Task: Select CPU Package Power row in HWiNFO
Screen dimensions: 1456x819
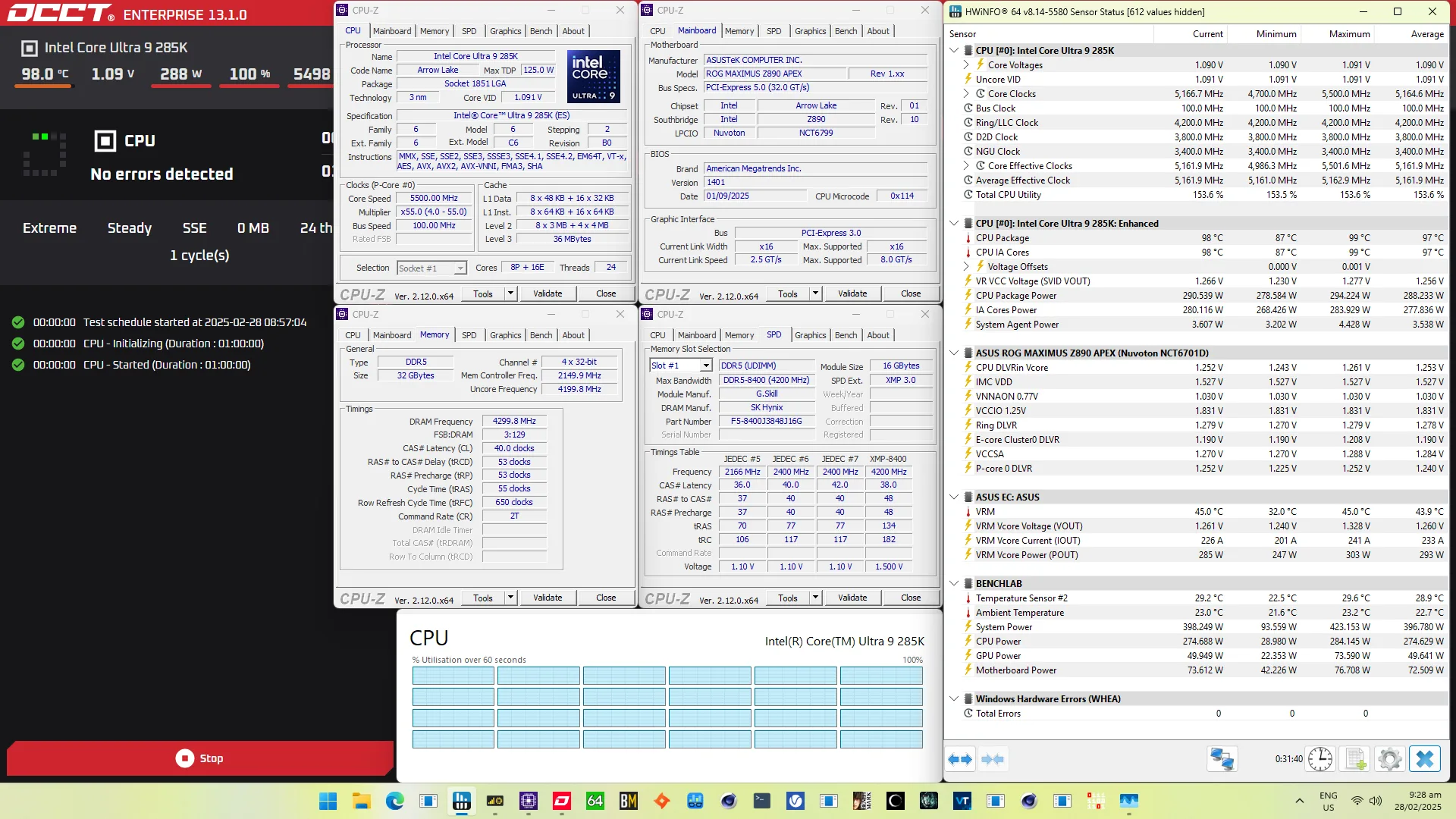Action: coord(1197,296)
